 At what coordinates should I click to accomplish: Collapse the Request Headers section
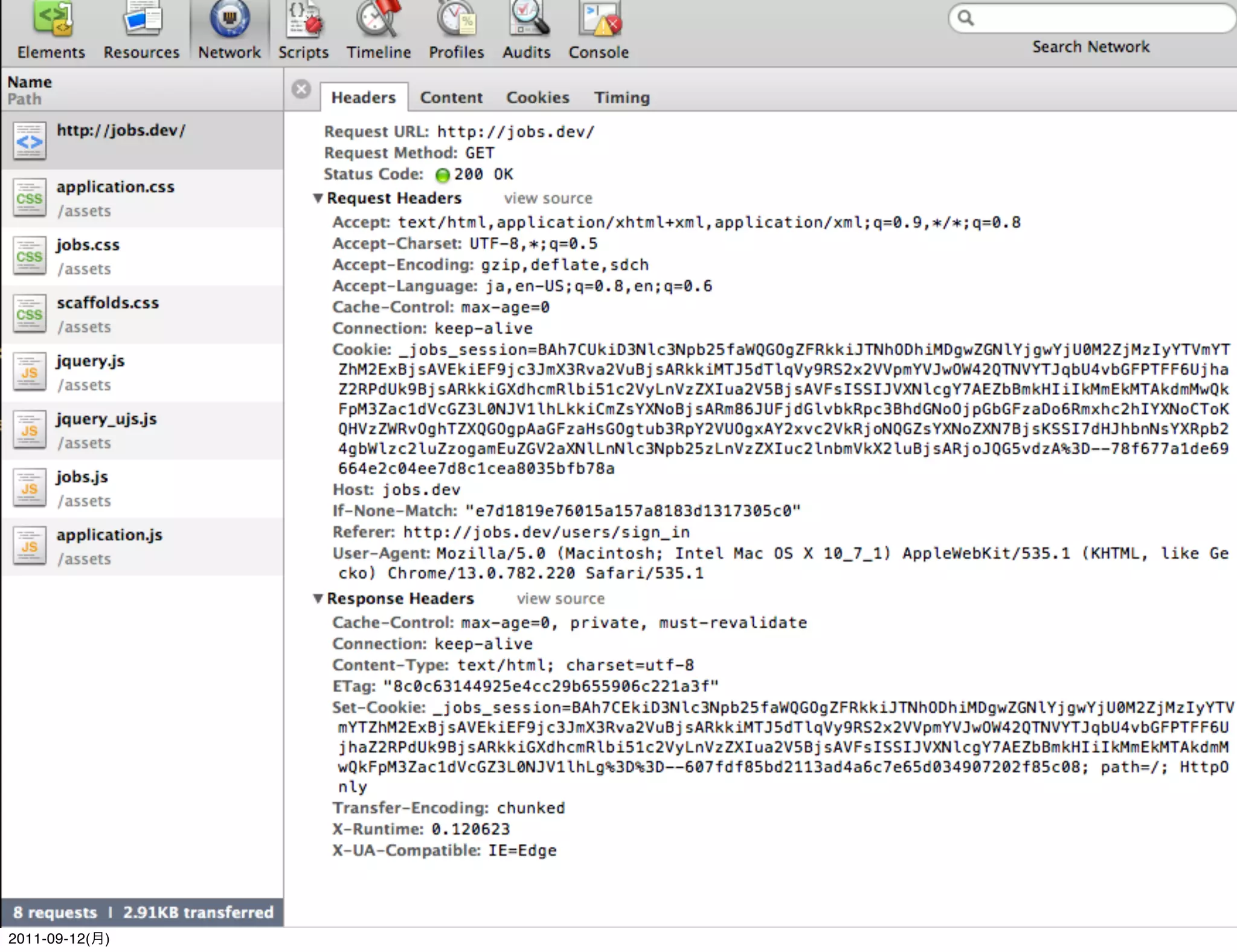click(318, 198)
